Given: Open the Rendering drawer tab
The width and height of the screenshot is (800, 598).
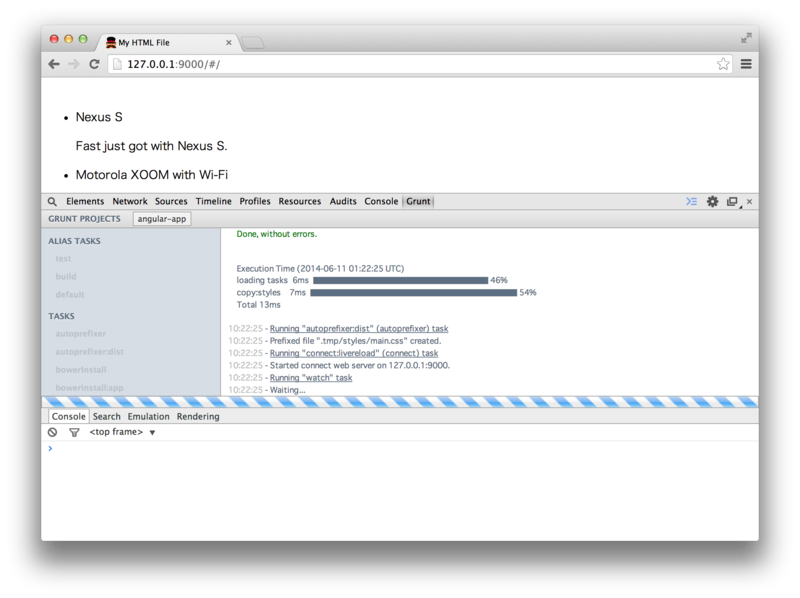Looking at the screenshot, I should click(198, 416).
